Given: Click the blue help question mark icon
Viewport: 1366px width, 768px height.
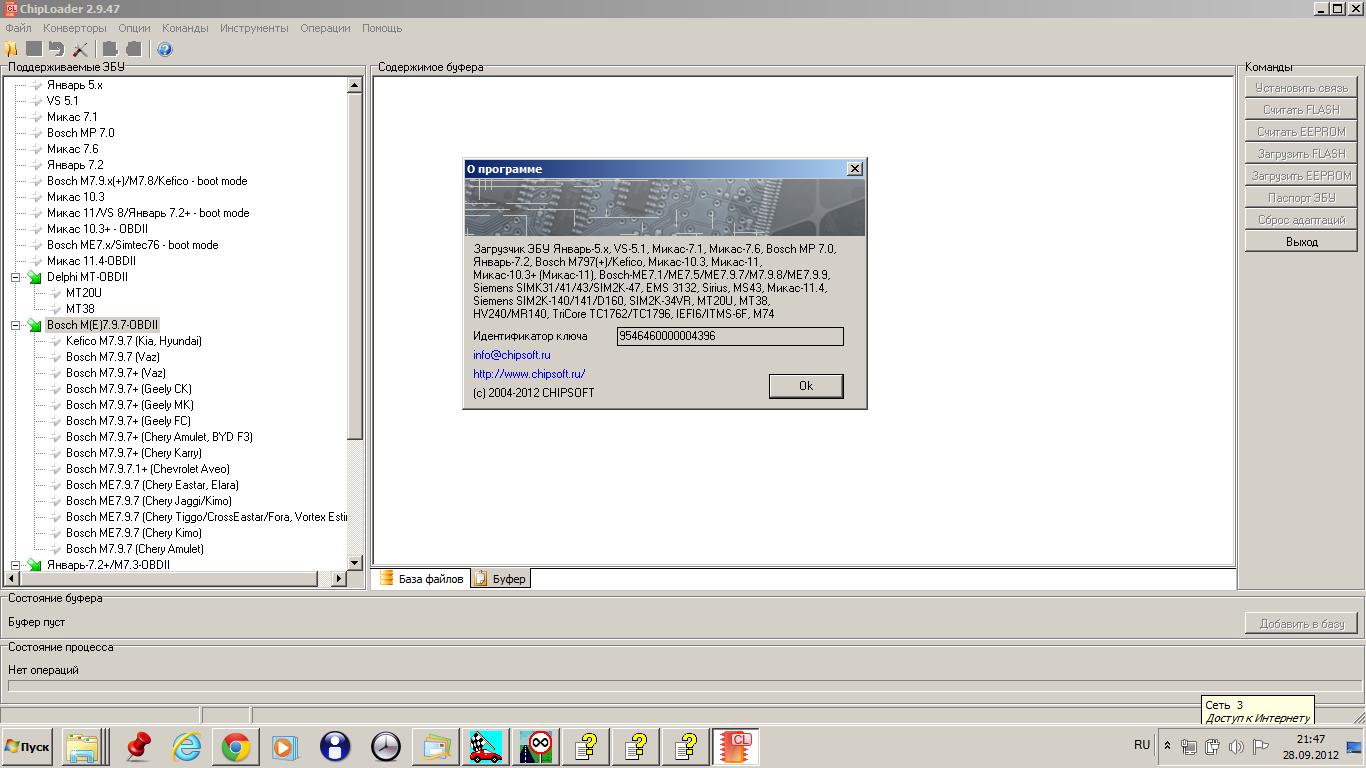Looking at the screenshot, I should pyautogui.click(x=165, y=49).
